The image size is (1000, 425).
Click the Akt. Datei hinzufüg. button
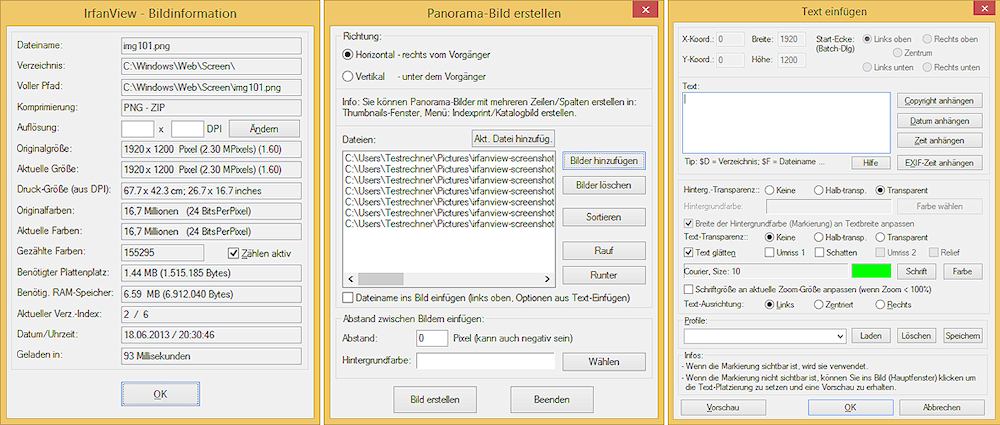click(513, 138)
